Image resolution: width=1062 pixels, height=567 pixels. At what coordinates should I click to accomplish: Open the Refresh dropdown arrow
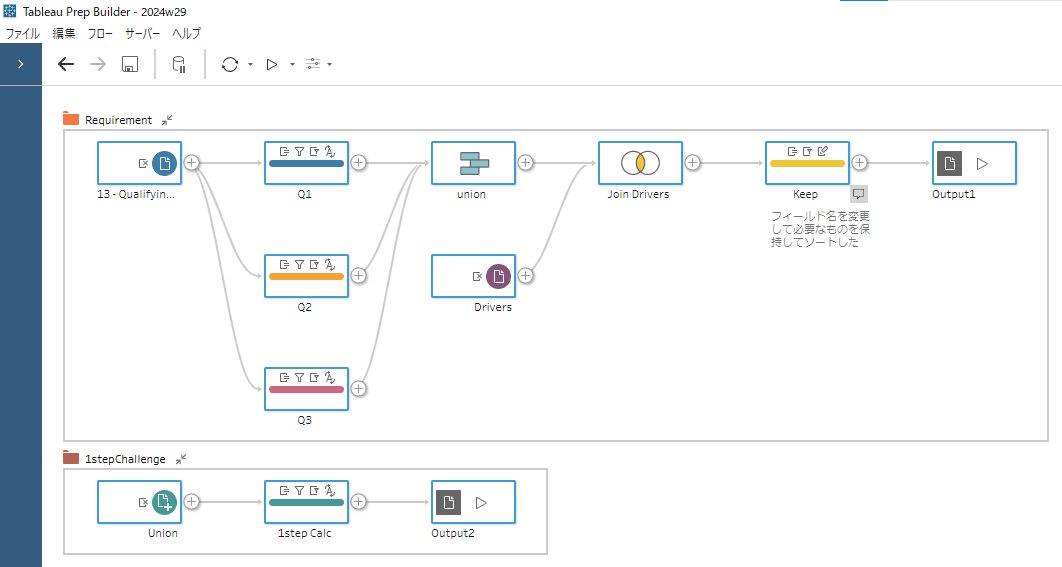click(251, 64)
